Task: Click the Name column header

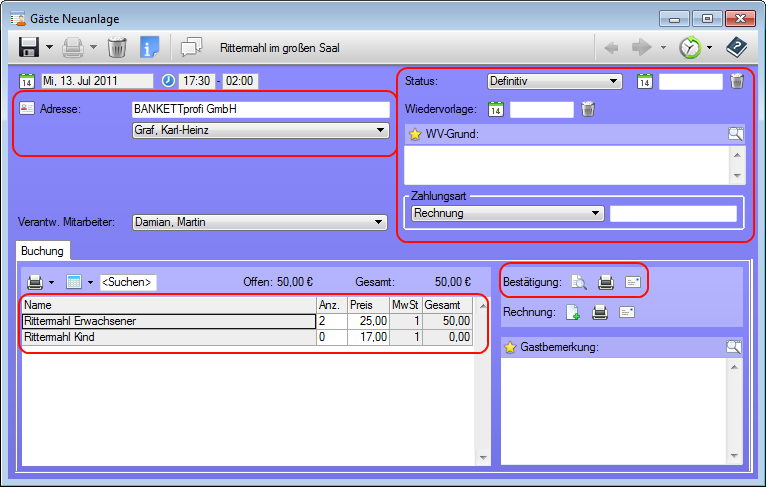Action: 169,305
